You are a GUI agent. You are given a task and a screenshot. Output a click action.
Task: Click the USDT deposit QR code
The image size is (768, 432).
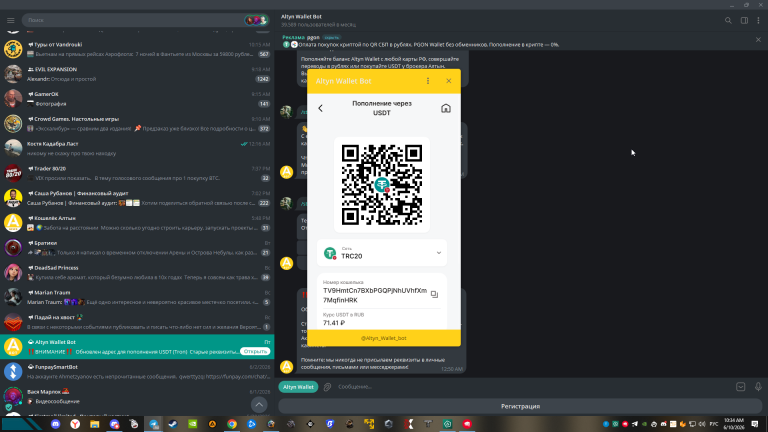382,185
